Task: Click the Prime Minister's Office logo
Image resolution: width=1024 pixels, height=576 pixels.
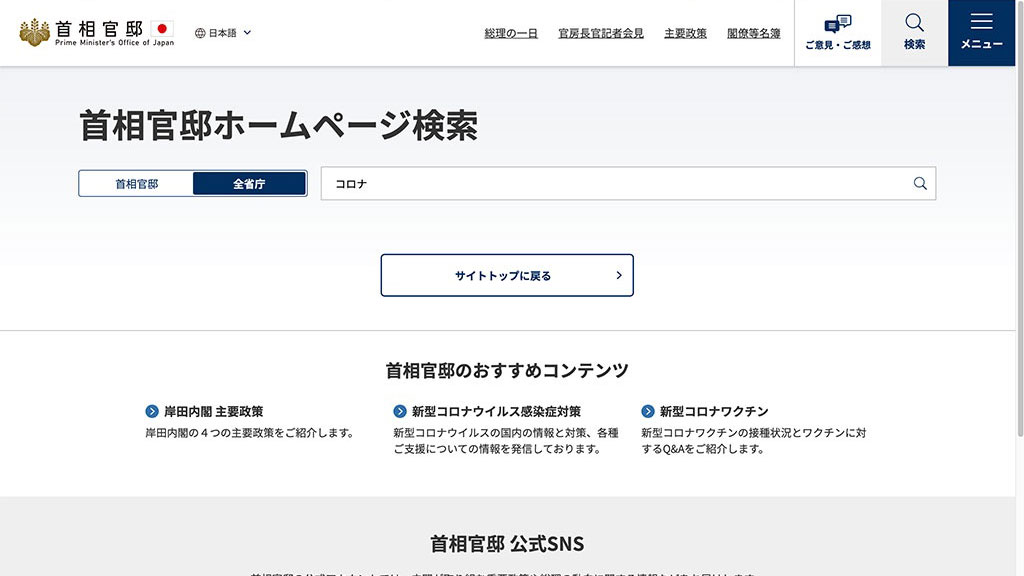Action: tap(96, 32)
